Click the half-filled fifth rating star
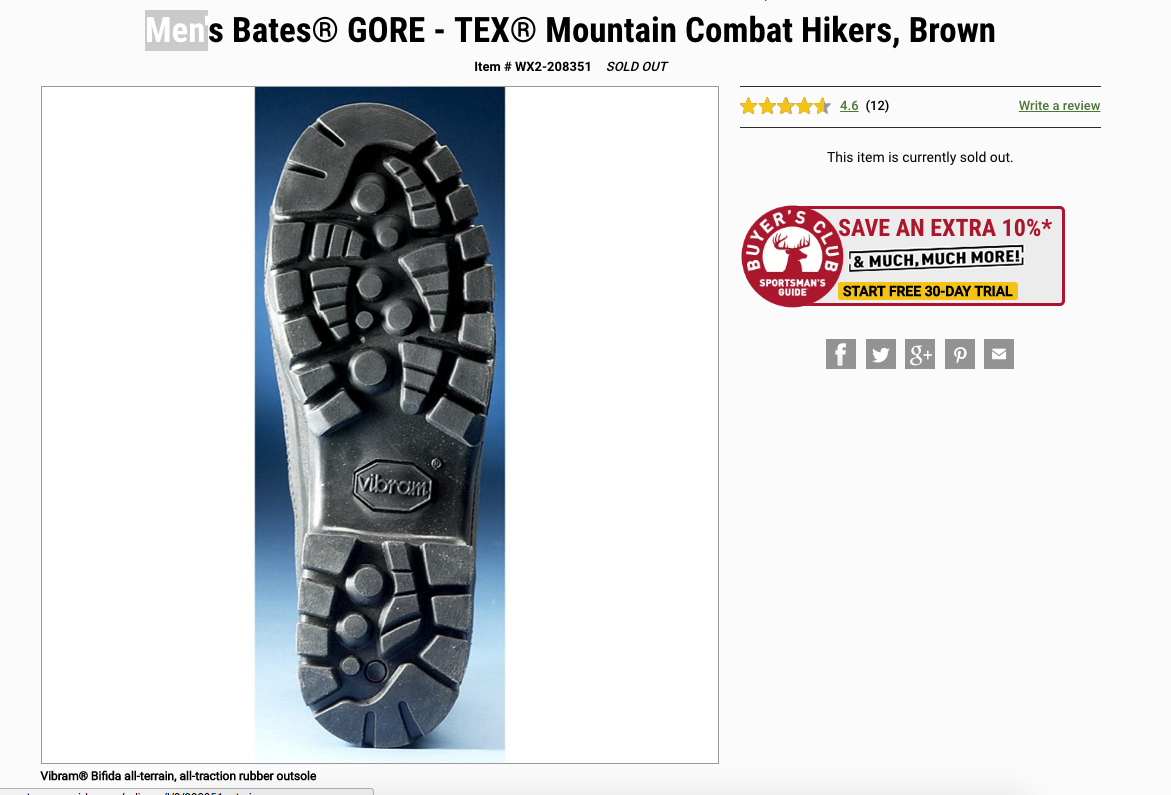Screen dimensions: 1171x795 pyautogui.click(x=822, y=106)
